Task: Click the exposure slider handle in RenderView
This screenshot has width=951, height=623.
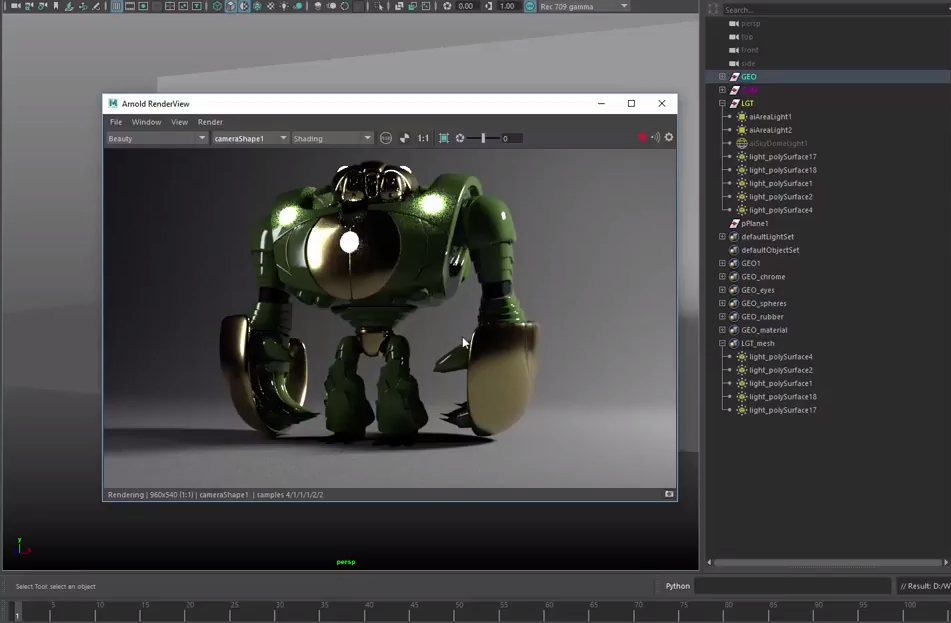Action: tap(483, 138)
